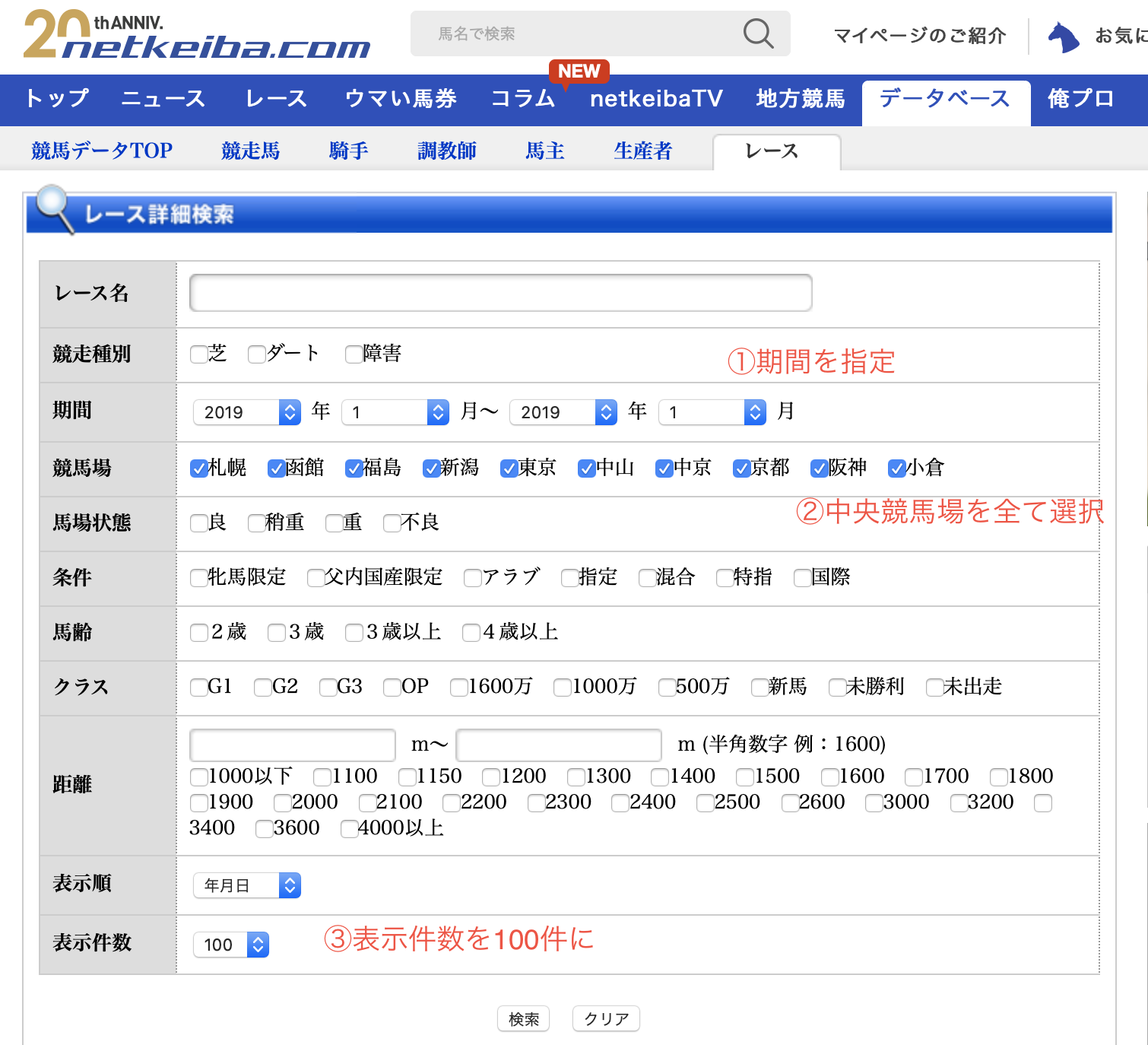Check the ダート race type checkbox

tap(257, 354)
